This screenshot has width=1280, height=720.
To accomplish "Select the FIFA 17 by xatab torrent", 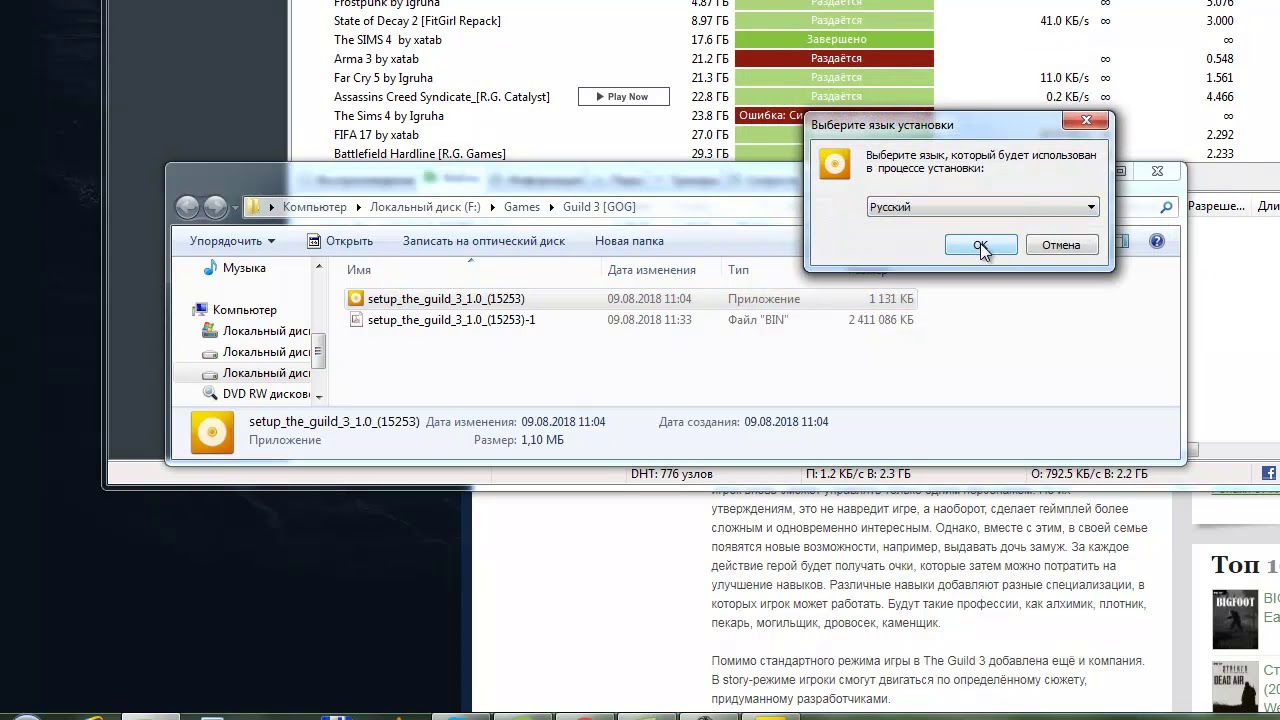I will click(x=376, y=135).
